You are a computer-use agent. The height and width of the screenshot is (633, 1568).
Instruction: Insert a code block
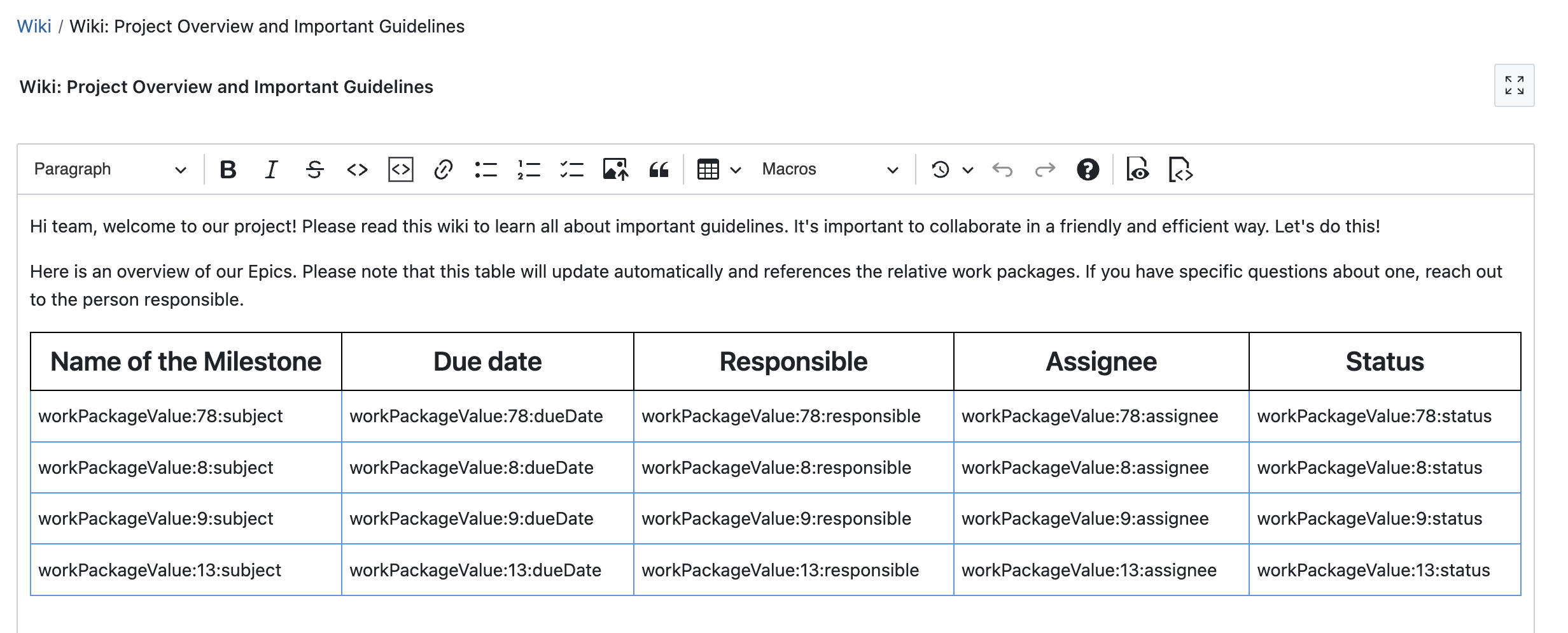click(x=400, y=169)
